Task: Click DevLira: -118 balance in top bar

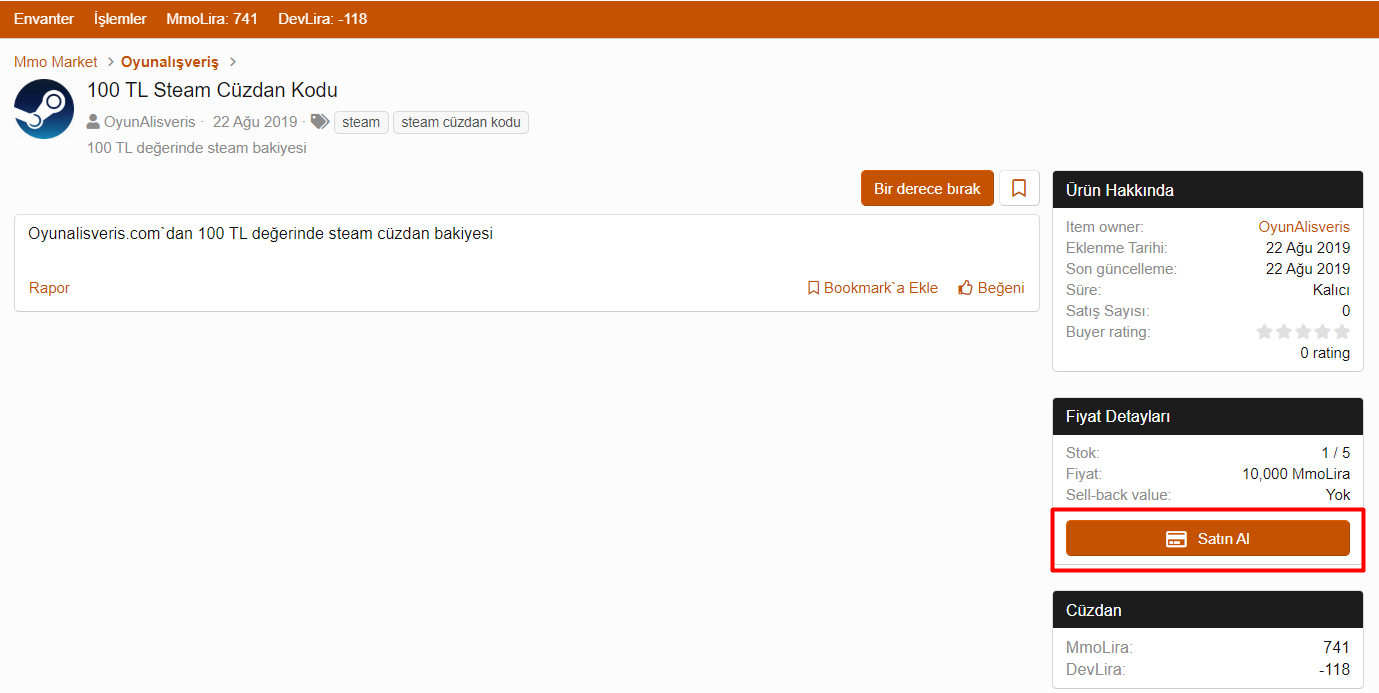Action: (323, 19)
